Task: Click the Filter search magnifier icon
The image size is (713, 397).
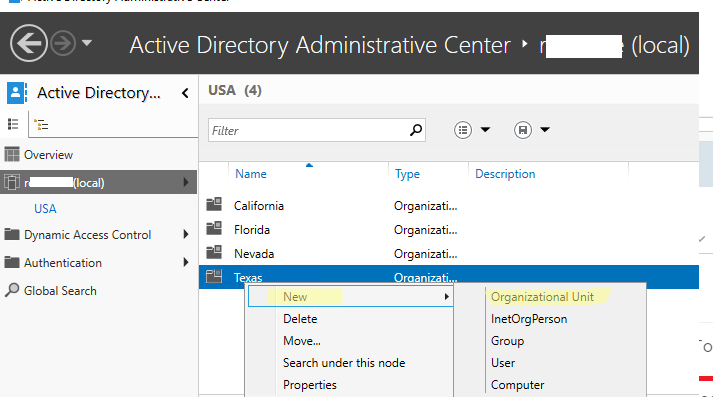Action: [416, 130]
